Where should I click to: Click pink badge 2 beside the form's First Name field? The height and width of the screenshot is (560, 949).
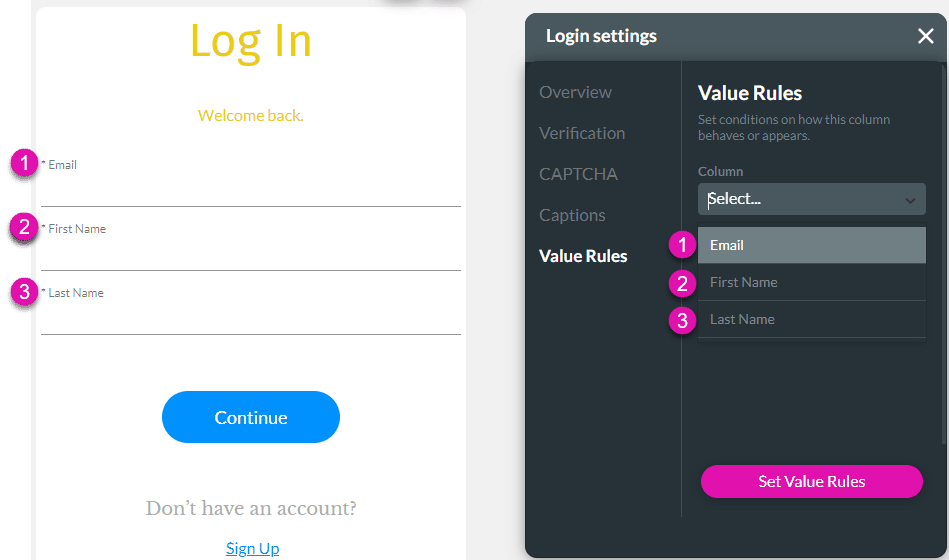24,227
